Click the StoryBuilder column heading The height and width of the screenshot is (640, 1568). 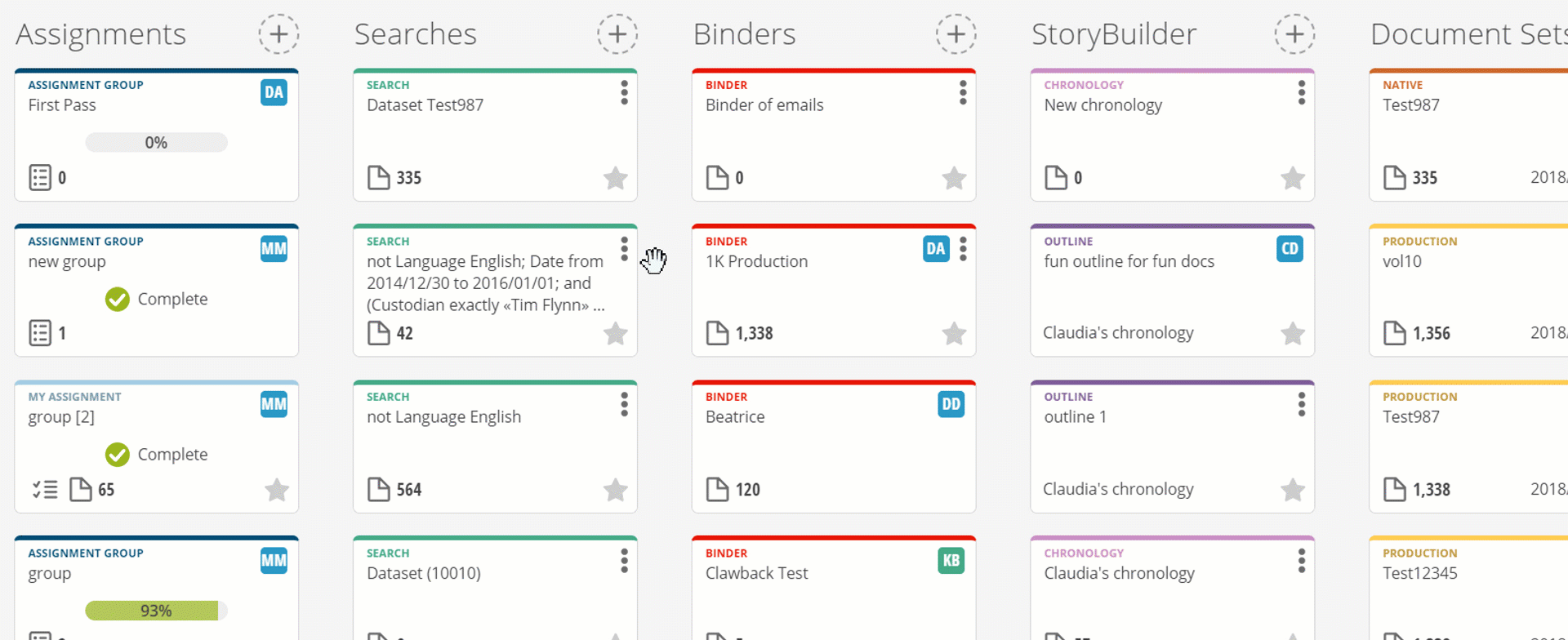1114,34
